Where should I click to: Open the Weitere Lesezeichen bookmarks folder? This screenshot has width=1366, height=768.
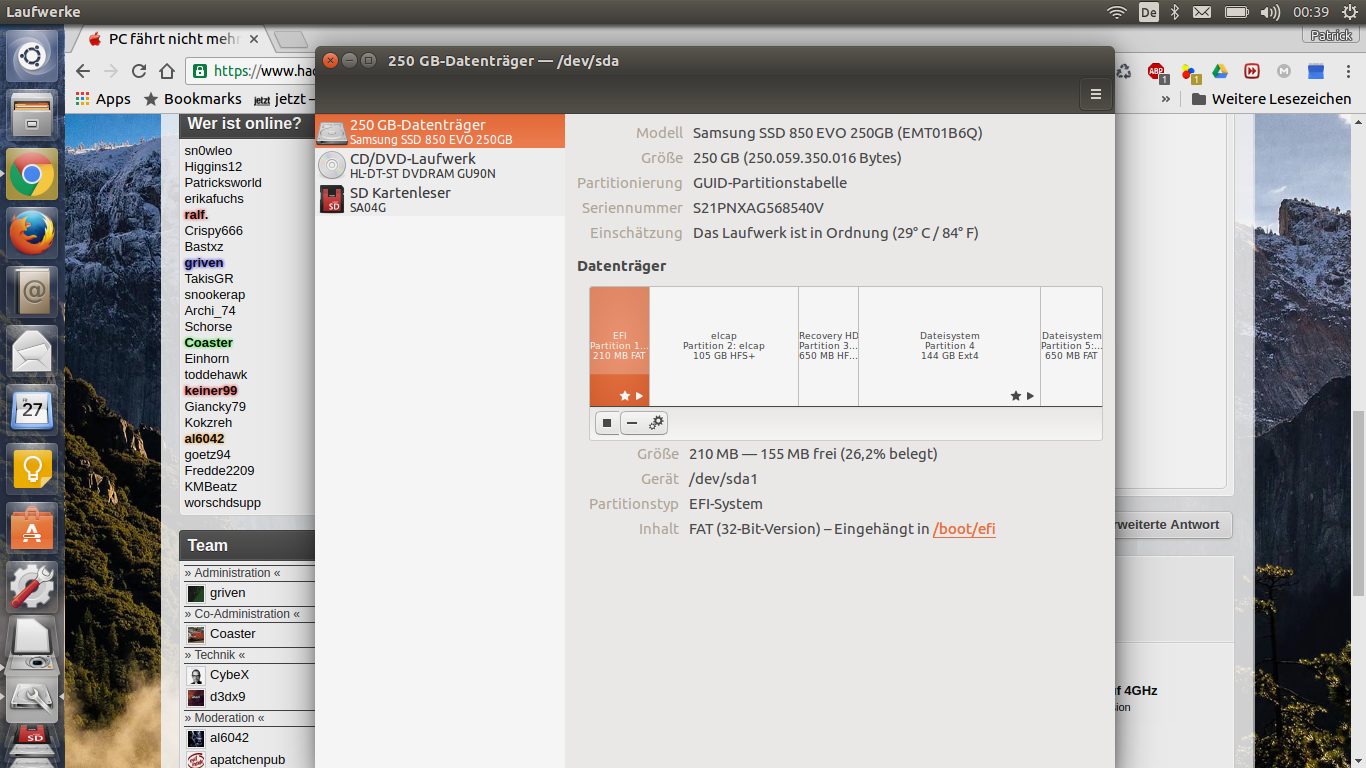(x=1271, y=99)
